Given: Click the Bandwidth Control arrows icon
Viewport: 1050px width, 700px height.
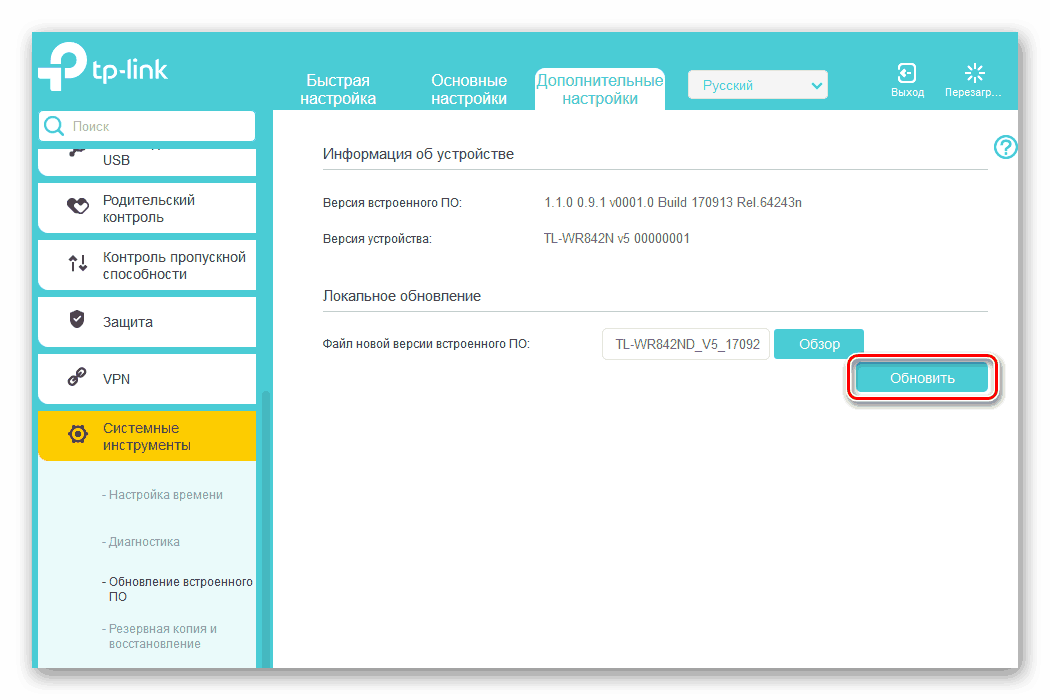Looking at the screenshot, I should [78, 263].
